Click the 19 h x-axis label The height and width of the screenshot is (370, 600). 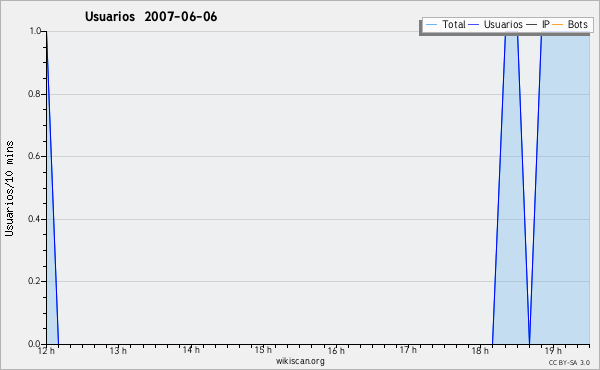pyautogui.click(x=553, y=350)
